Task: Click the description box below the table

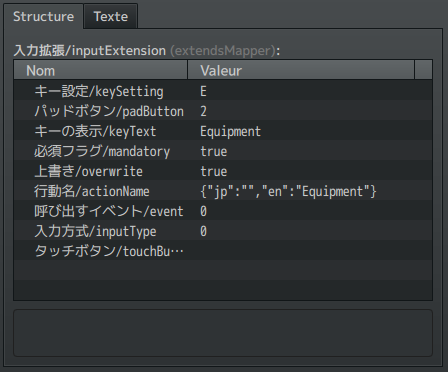Action: click(223, 333)
